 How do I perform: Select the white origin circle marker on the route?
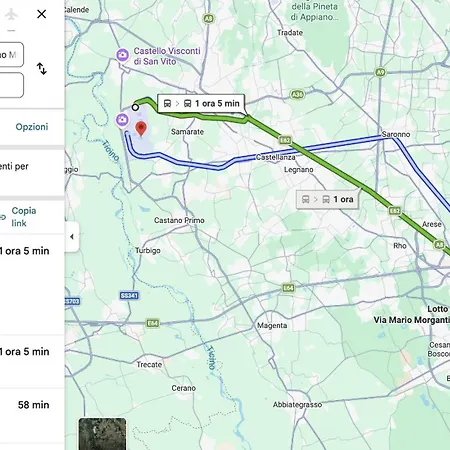[135, 107]
